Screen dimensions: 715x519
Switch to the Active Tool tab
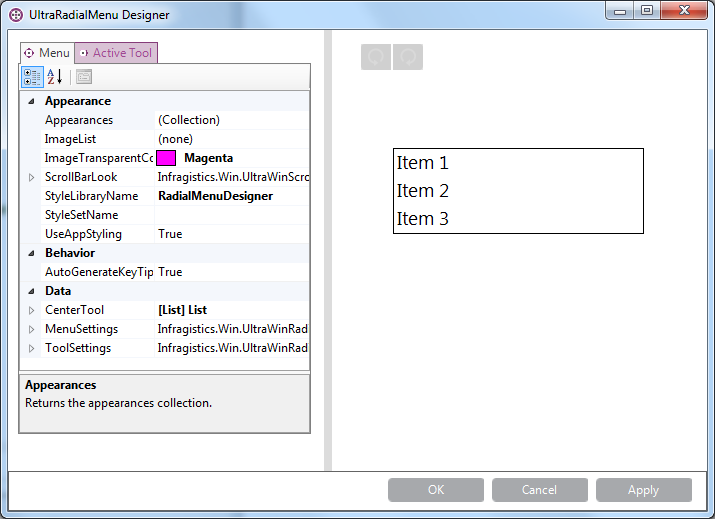coord(116,53)
